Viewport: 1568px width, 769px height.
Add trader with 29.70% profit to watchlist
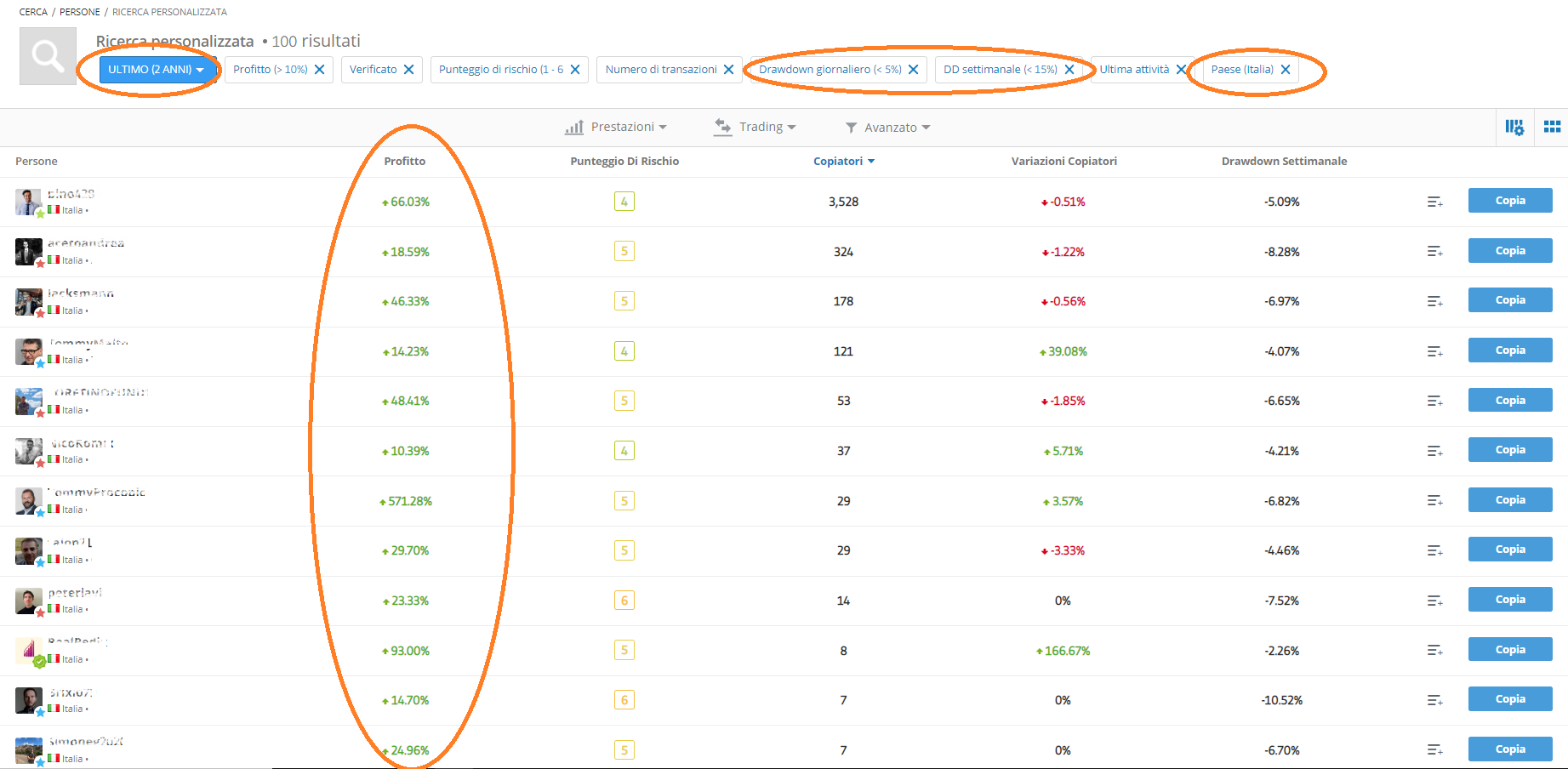coord(1435,550)
